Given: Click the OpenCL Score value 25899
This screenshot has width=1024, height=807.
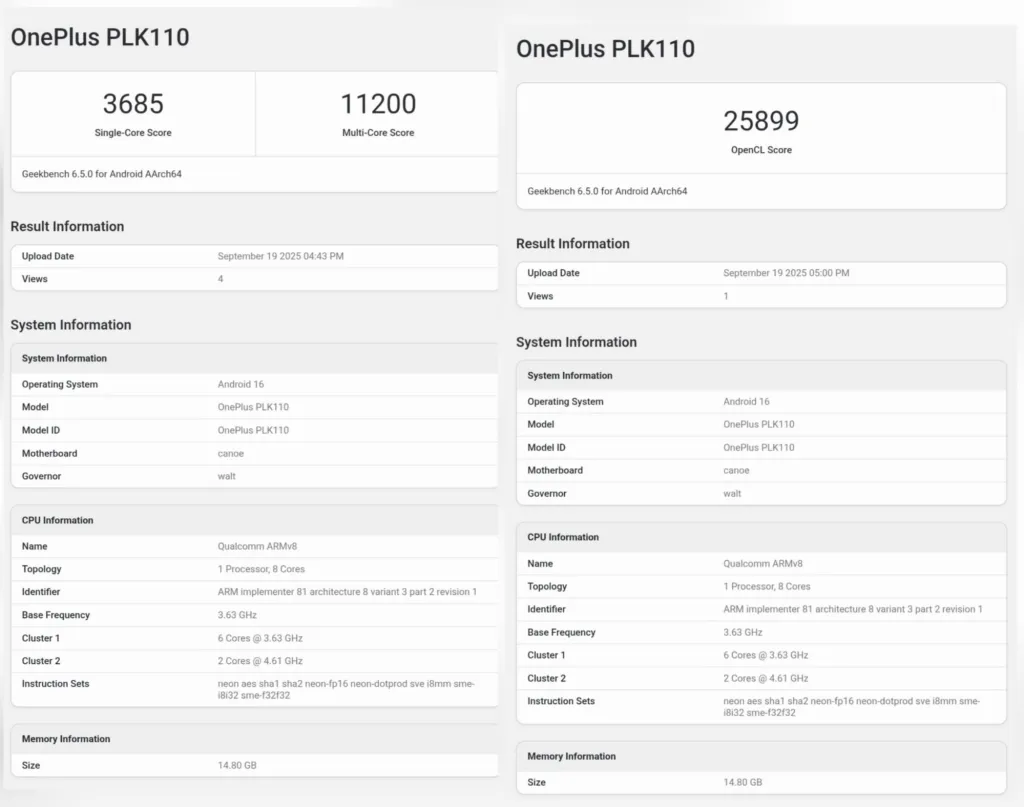Looking at the screenshot, I should [761, 120].
